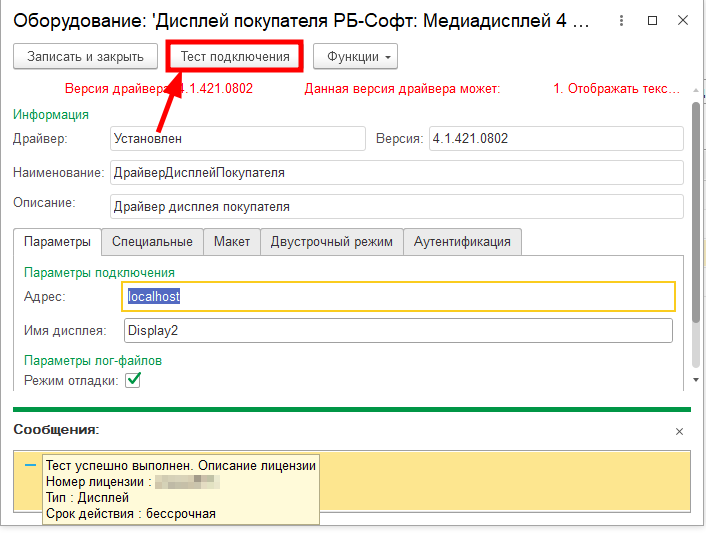Toggle the Режим отладки checkbox
This screenshot has height=539, width=706.
point(132,380)
